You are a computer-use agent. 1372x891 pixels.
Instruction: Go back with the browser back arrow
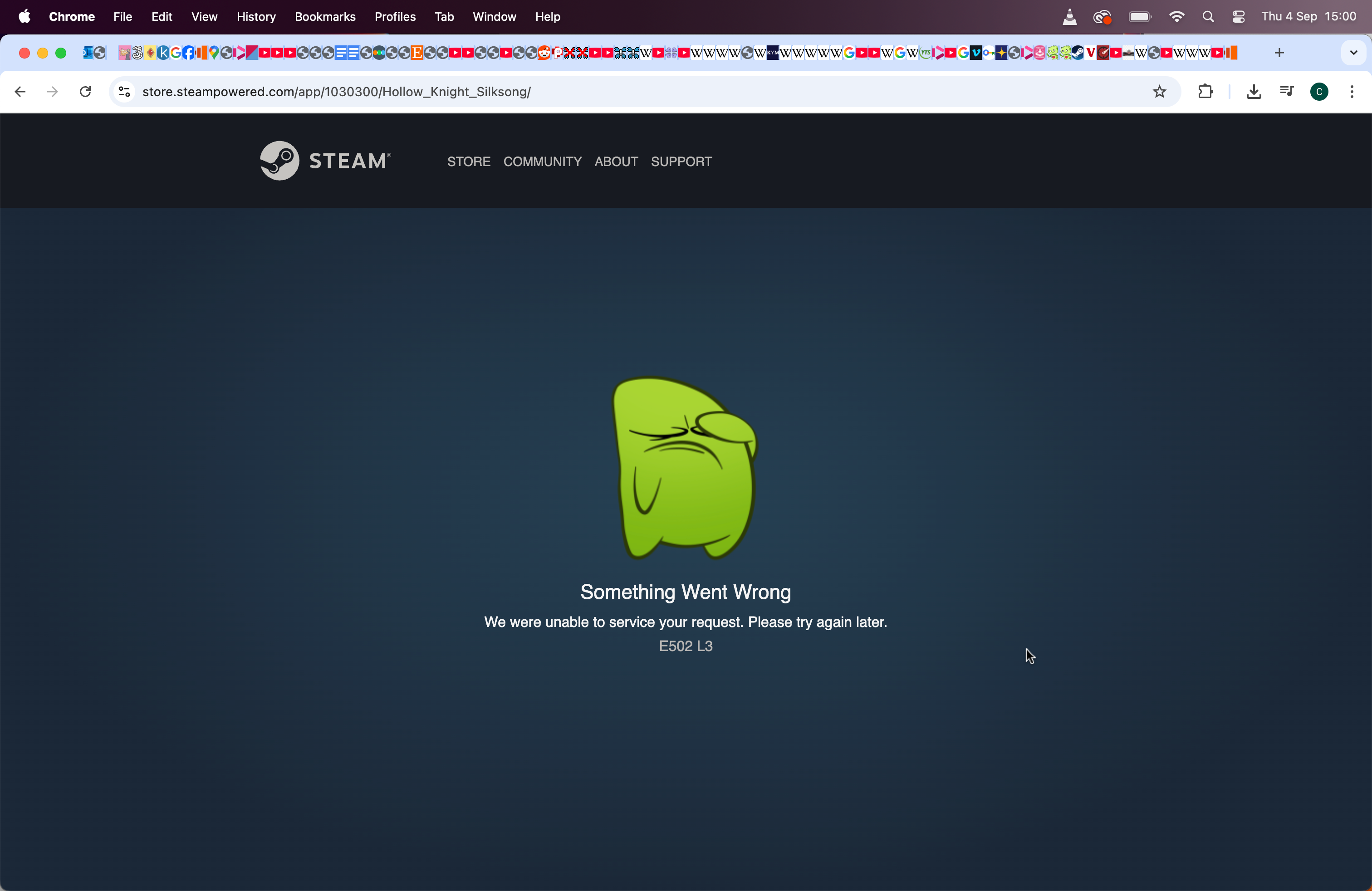pos(20,92)
